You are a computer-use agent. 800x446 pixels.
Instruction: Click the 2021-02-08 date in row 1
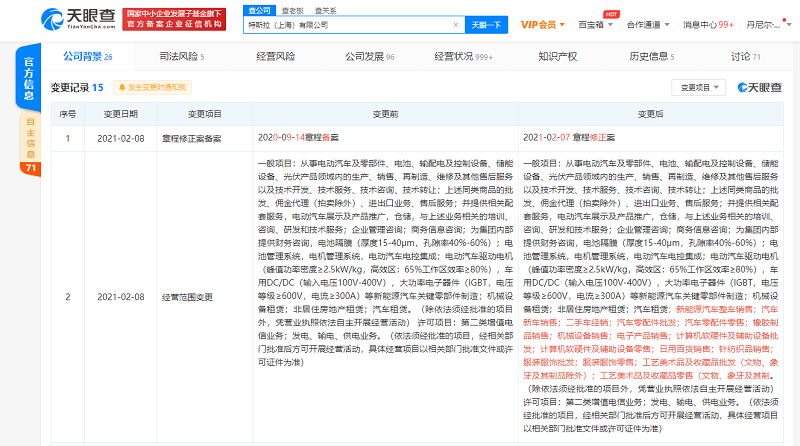pyautogui.click(x=121, y=139)
